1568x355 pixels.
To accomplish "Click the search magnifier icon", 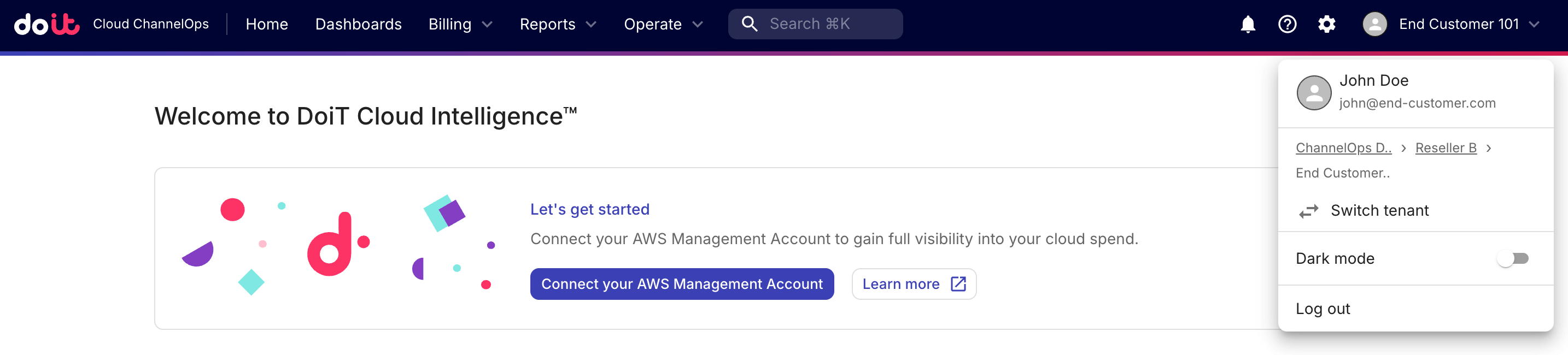I will click(x=750, y=25).
